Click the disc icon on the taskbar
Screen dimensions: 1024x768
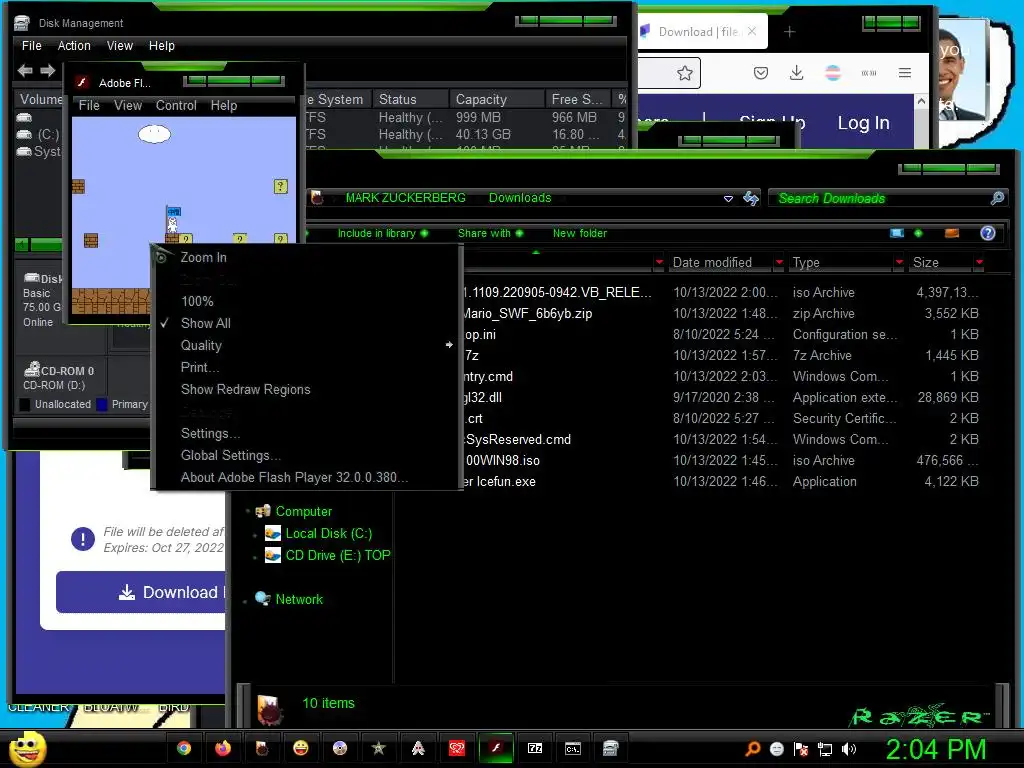pyautogui.click(x=340, y=748)
